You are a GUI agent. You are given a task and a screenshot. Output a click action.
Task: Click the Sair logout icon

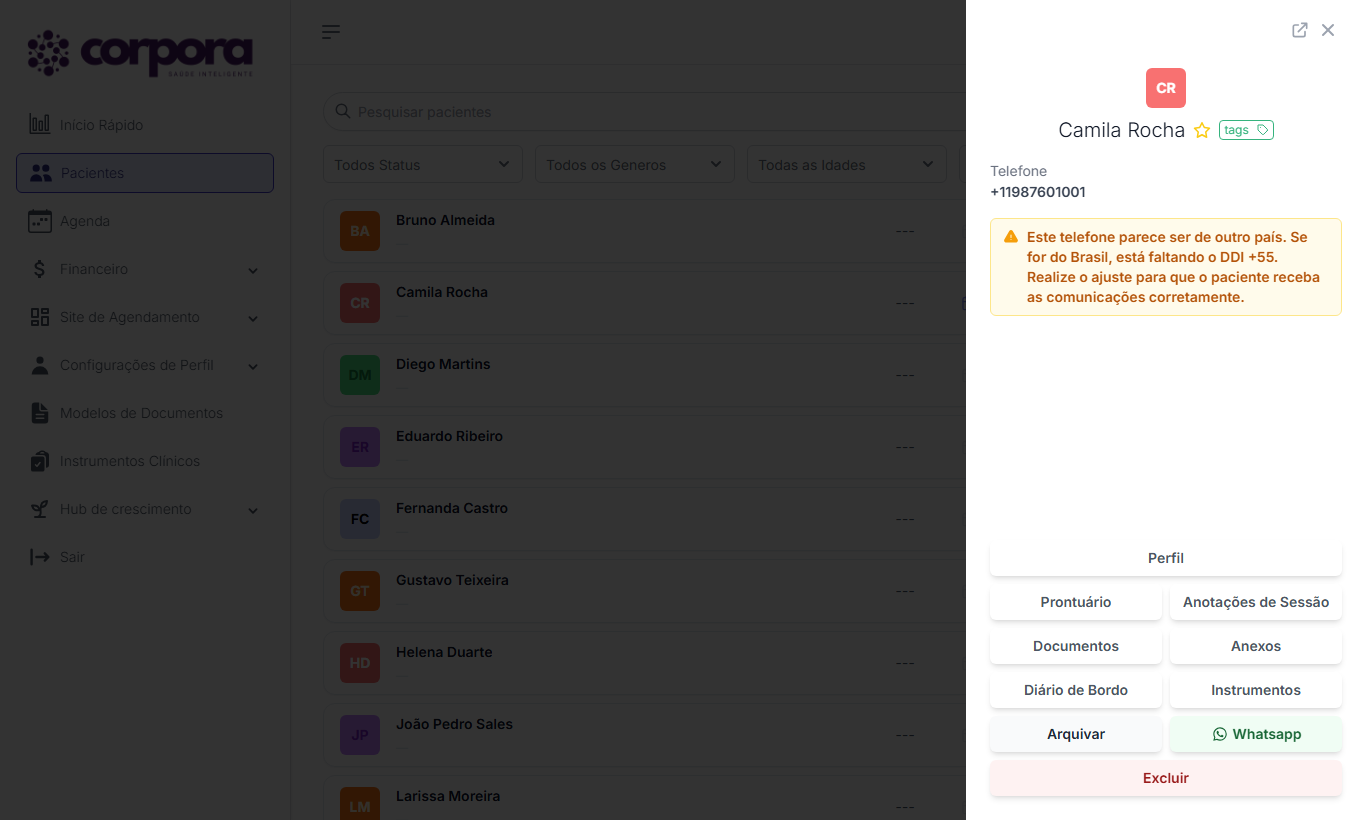pos(40,557)
